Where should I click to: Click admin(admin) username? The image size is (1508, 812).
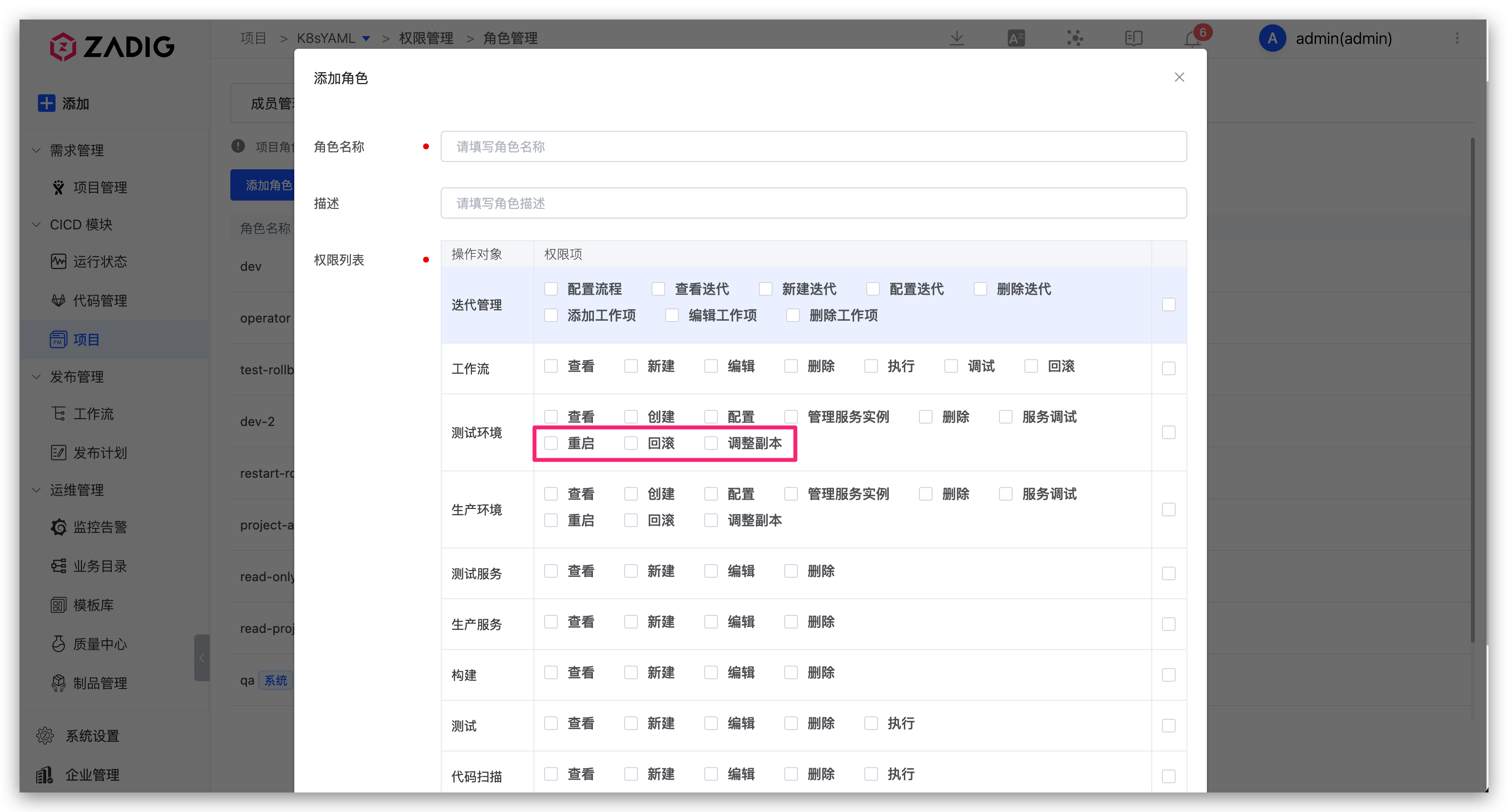(1344, 38)
